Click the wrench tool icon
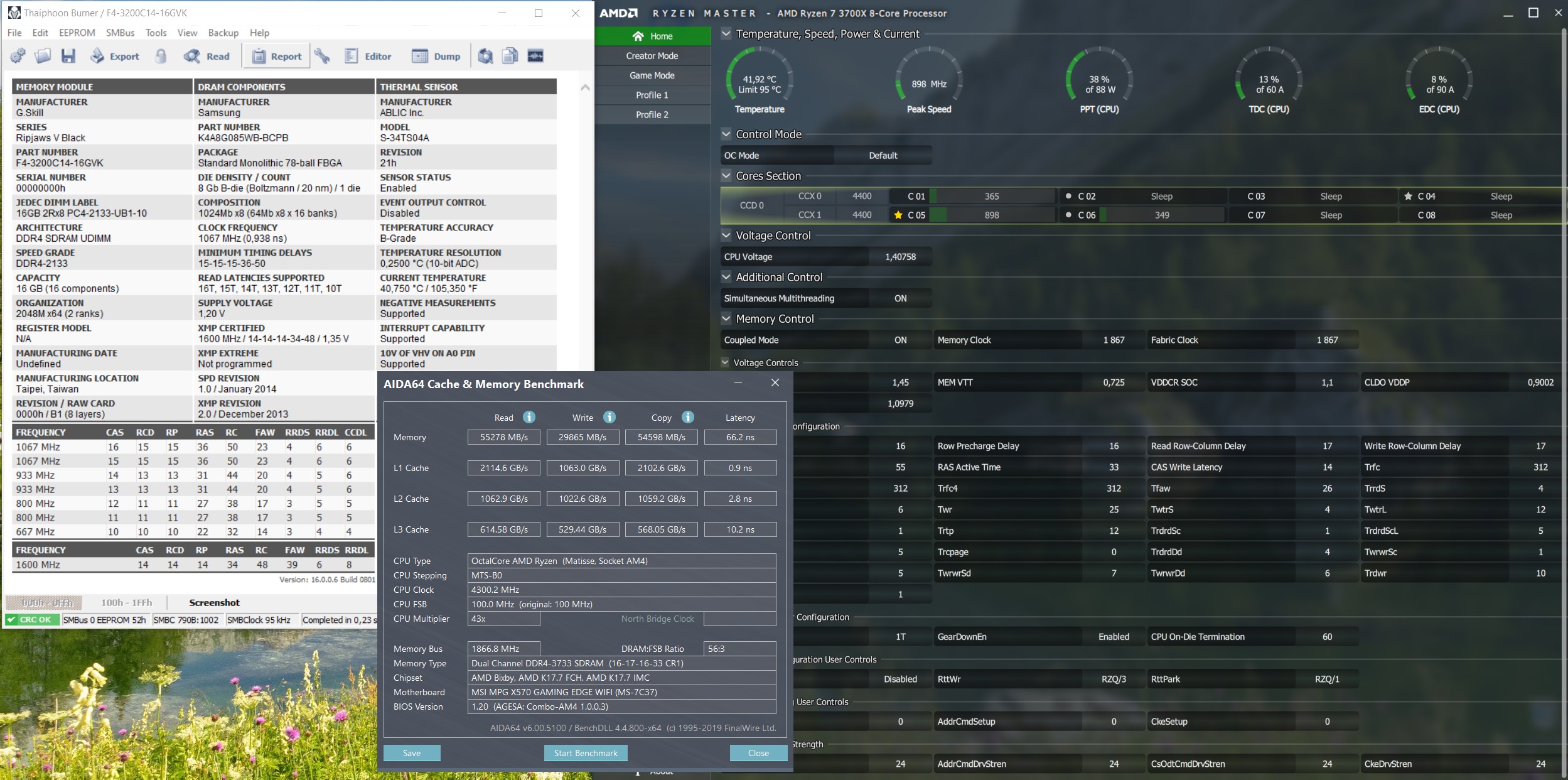Image resolution: width=1568 pixels, height=780 pixels. click(323, 56)
